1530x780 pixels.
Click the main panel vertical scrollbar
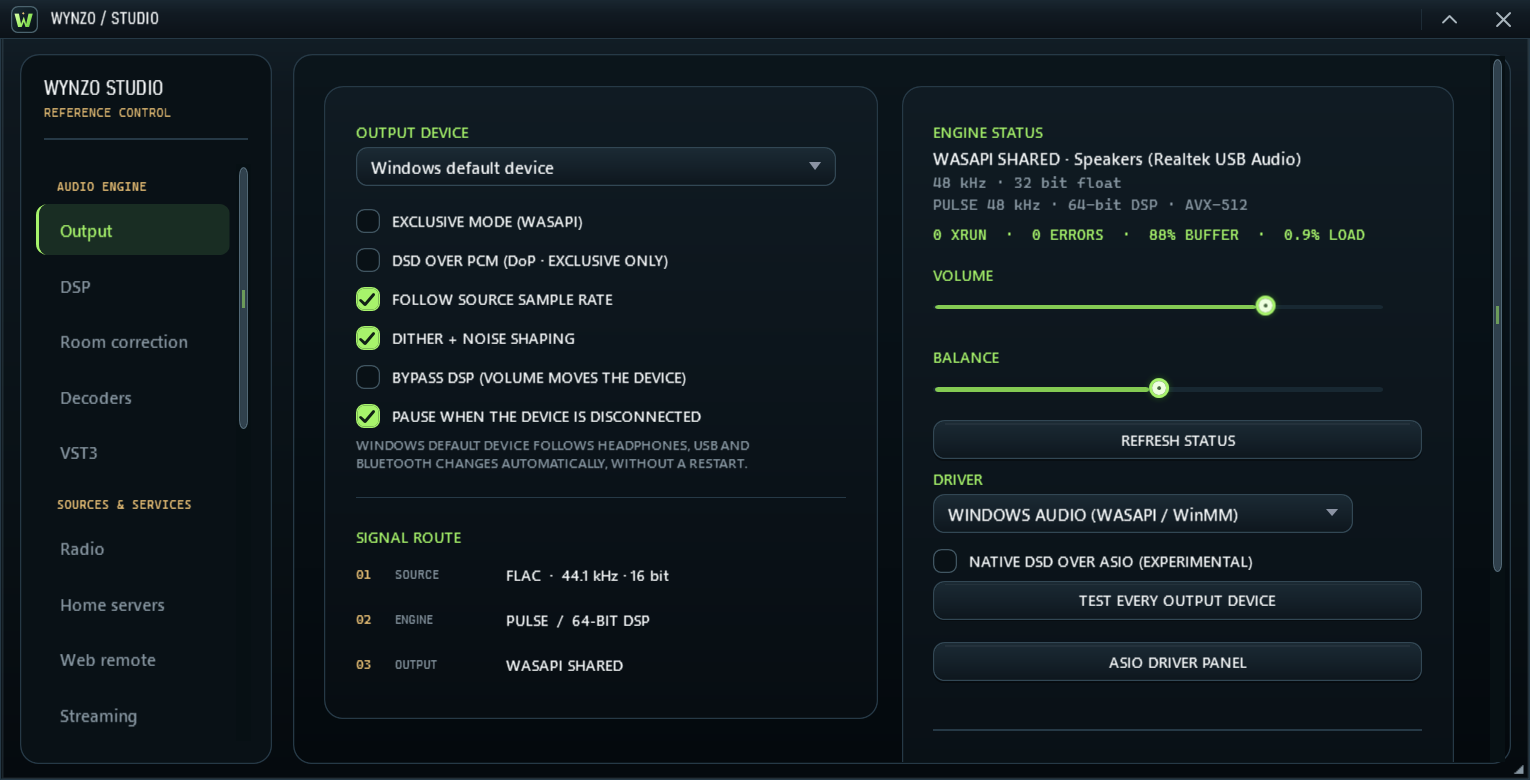click(1497, 315)
